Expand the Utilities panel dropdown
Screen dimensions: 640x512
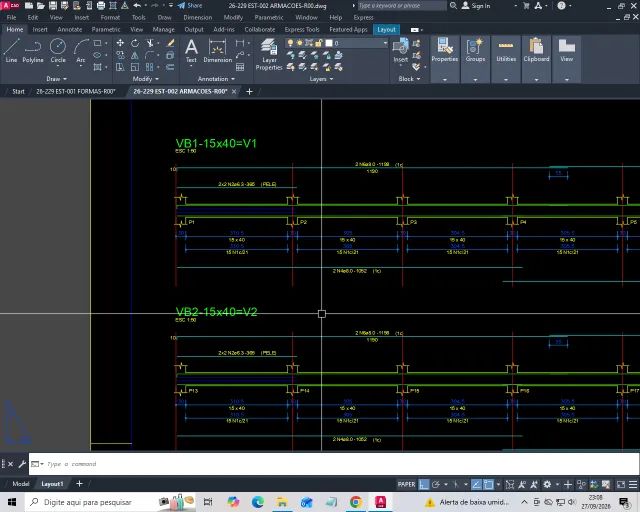tap(506, 80)
